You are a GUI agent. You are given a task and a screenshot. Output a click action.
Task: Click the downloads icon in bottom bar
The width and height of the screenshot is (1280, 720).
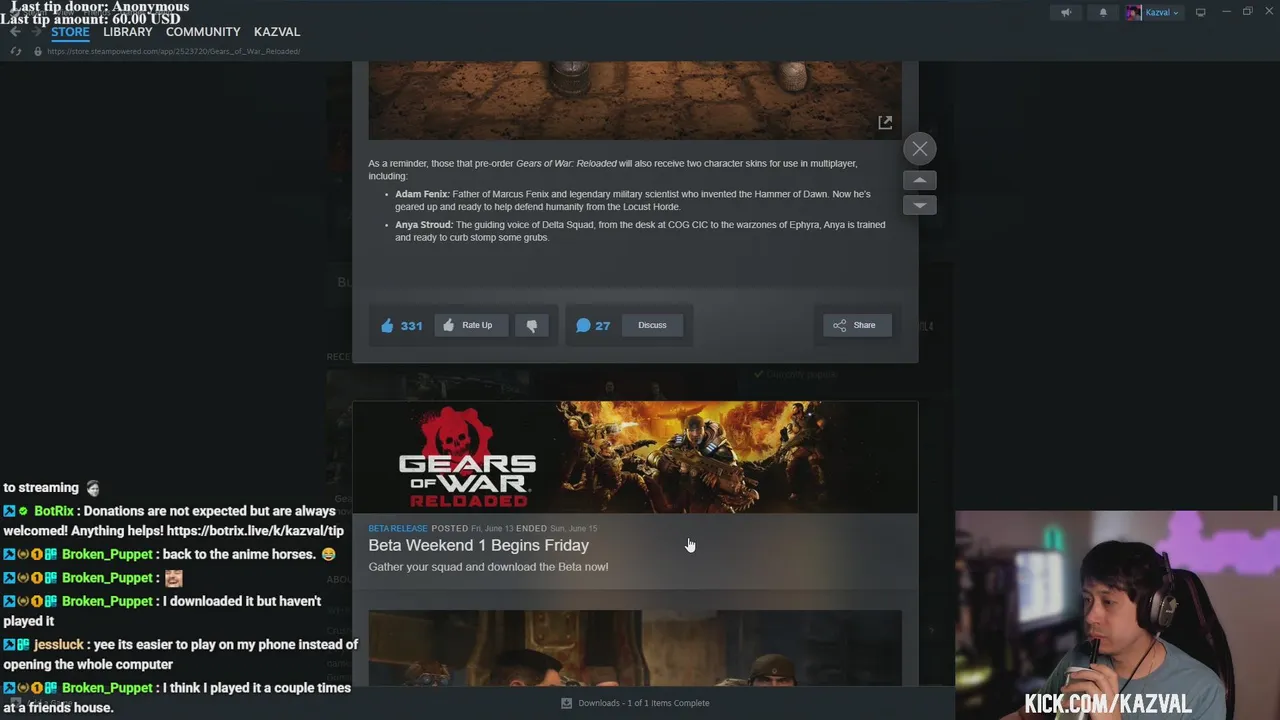click(566, 703)
